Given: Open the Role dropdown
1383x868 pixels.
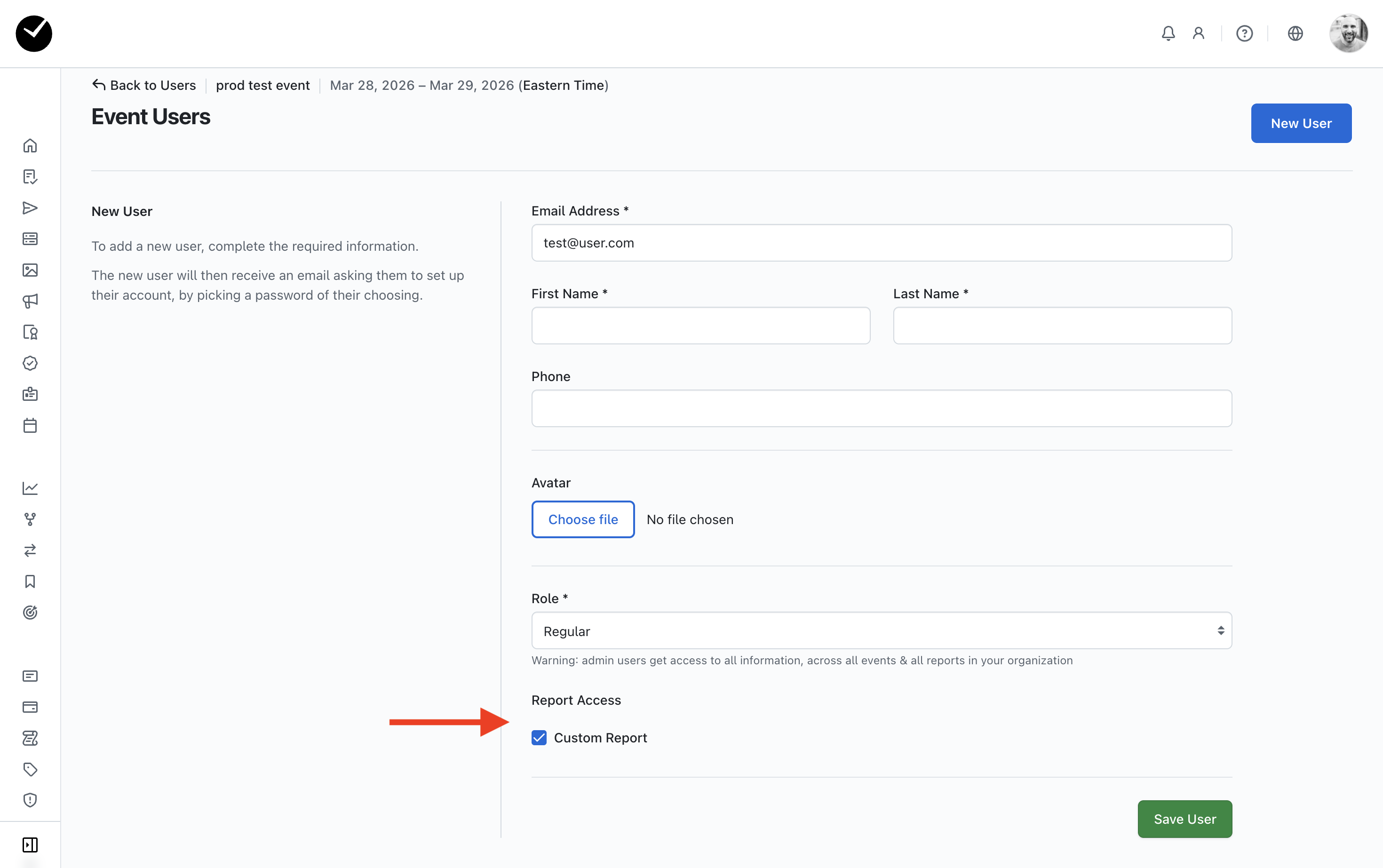Looking at the screenshot, I should (x=881, y=631).
